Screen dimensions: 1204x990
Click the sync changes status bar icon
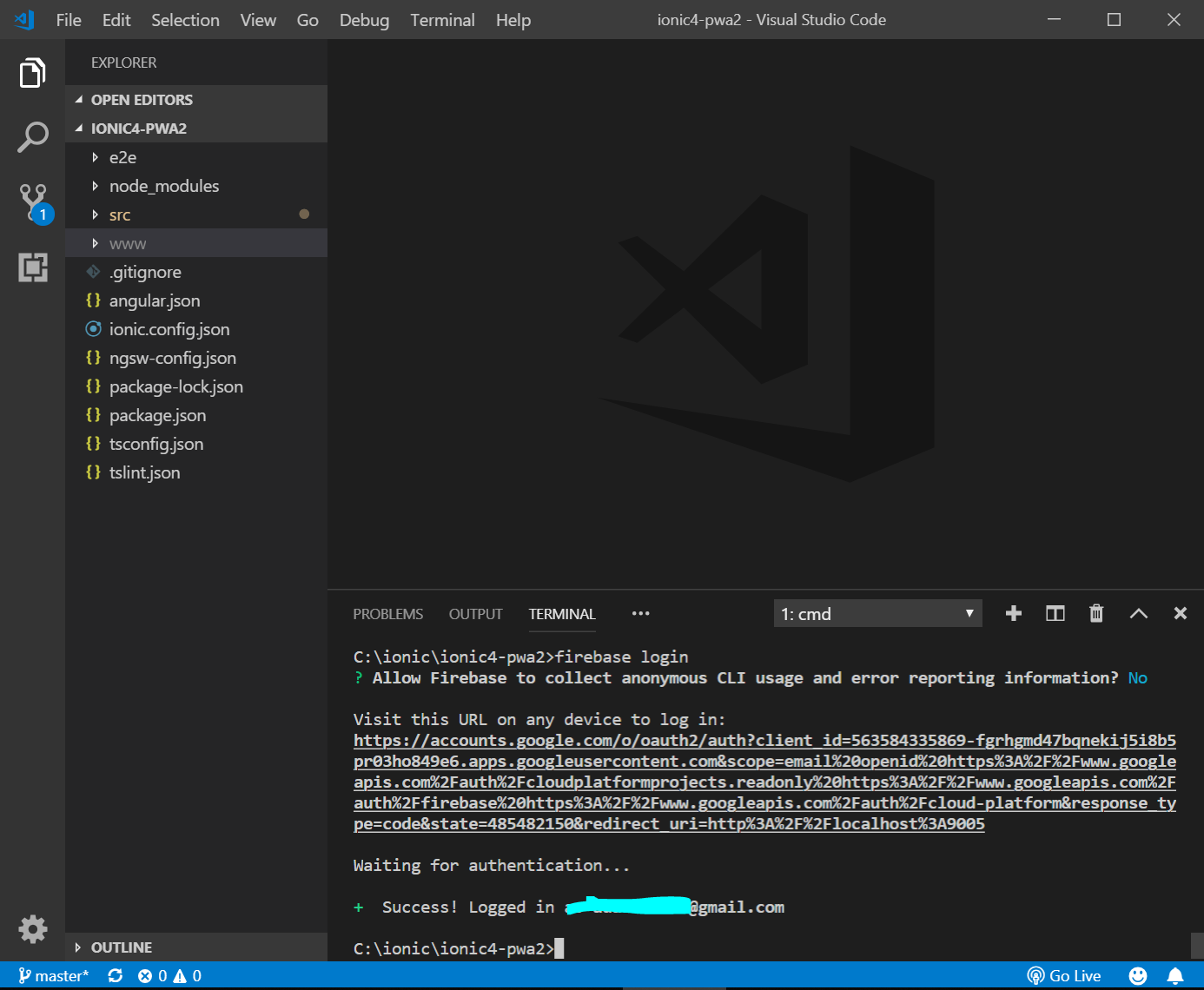[115, 976]
